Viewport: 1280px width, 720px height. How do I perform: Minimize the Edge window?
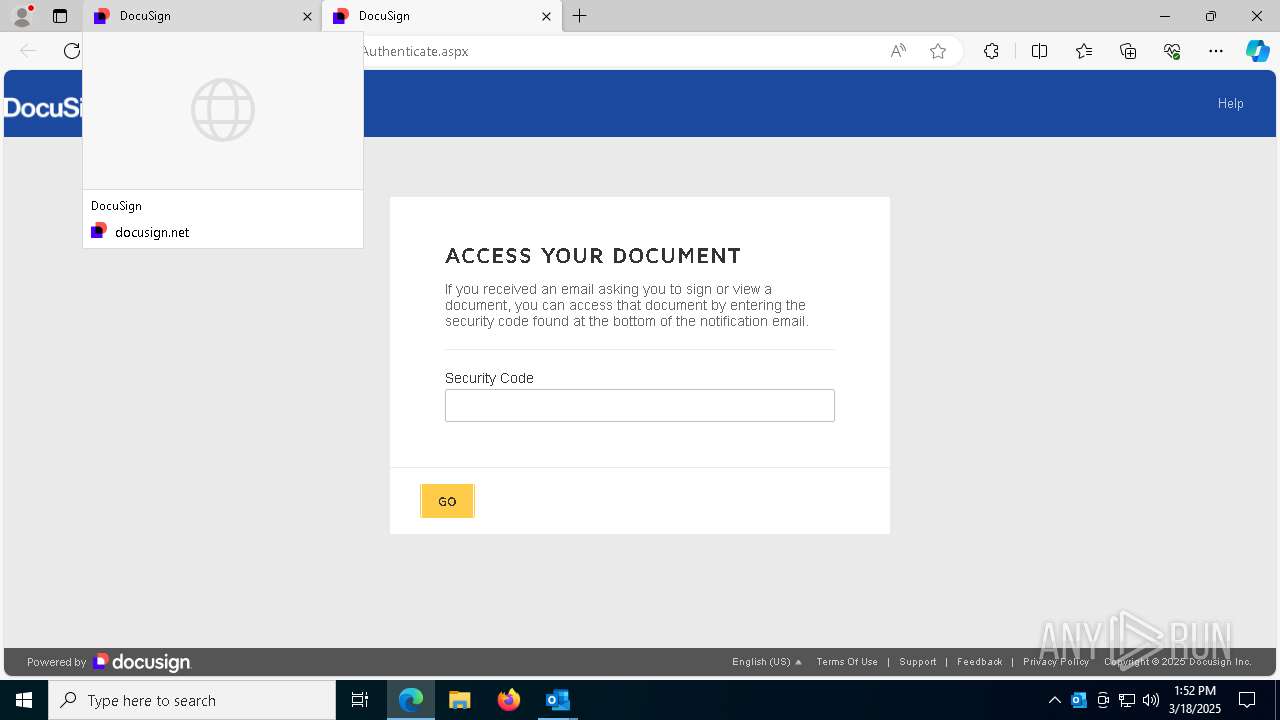[1165, 16]
